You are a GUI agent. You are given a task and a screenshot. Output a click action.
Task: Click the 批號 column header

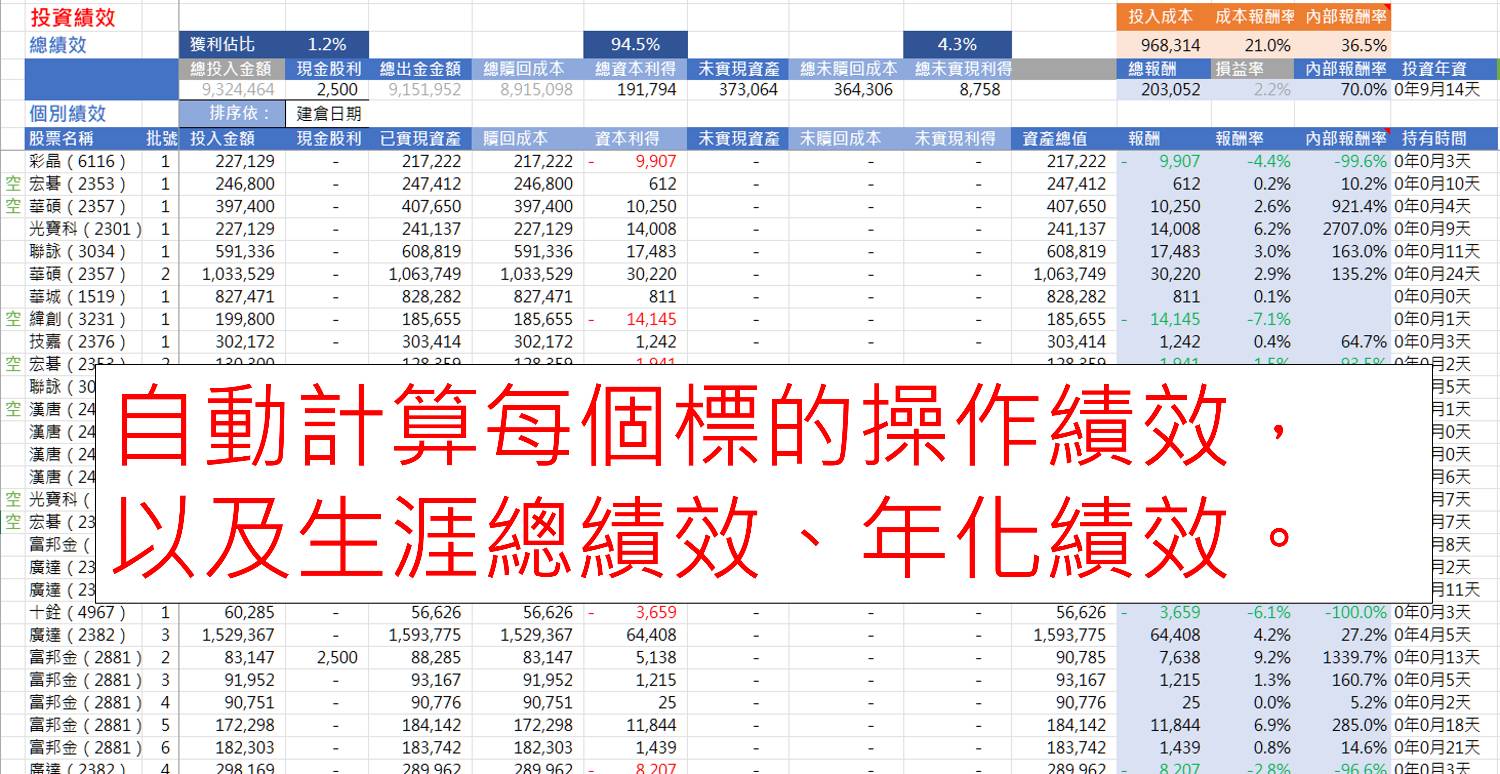click(160, 139)
